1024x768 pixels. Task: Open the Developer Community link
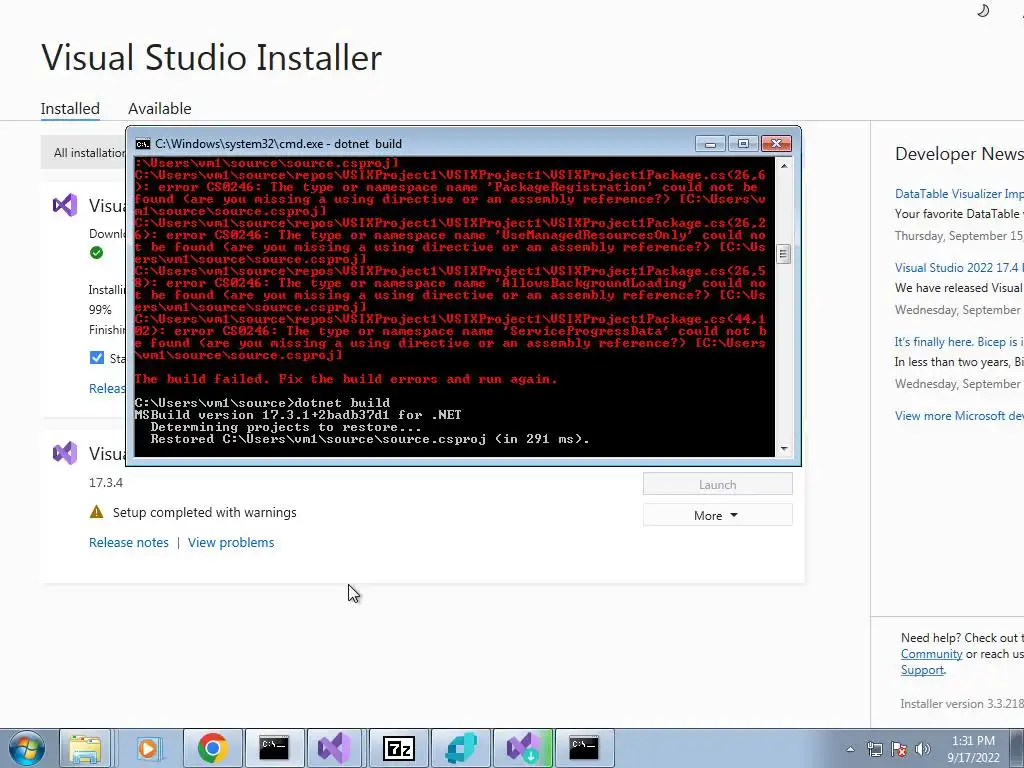pos(931,654)
